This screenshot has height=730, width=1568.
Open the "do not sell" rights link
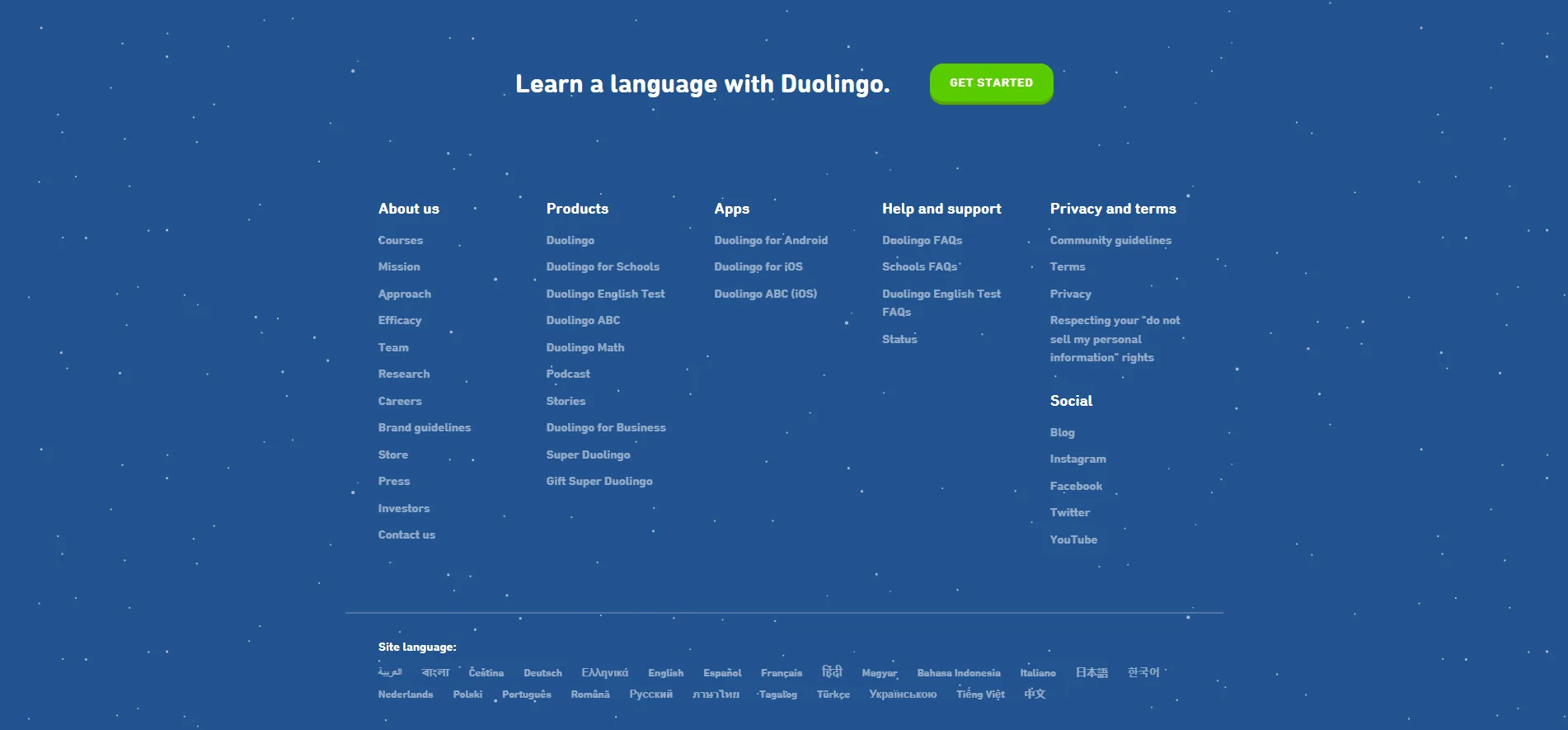point(1115,339)
